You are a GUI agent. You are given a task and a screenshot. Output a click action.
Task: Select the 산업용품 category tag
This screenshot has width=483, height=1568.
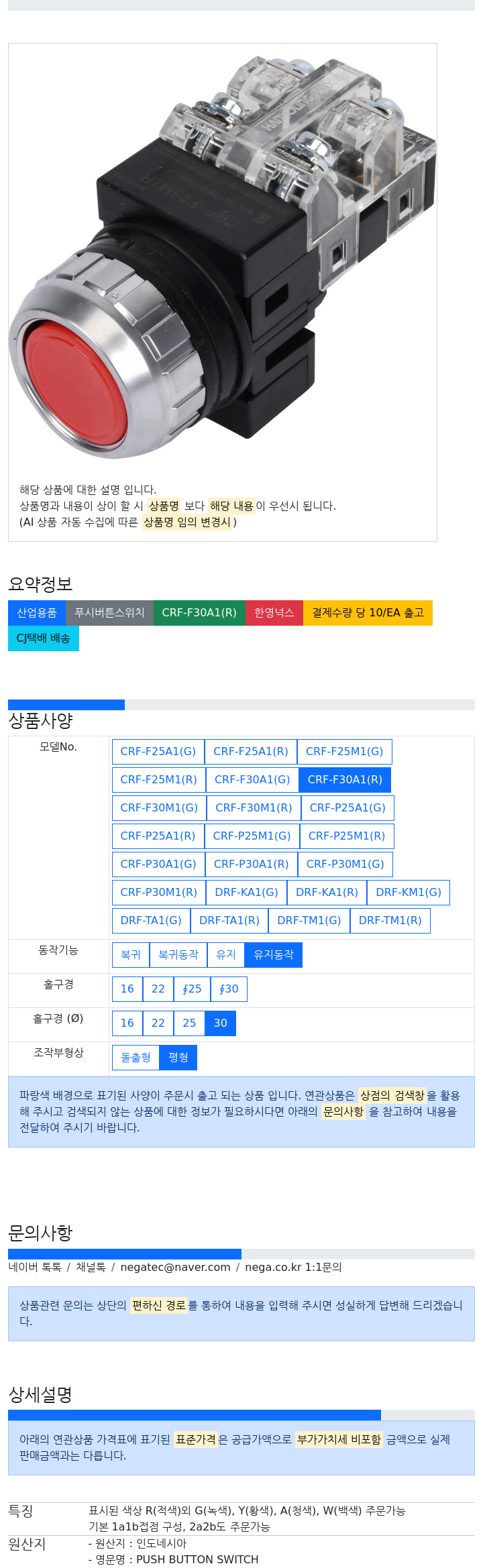coord(37,613)
